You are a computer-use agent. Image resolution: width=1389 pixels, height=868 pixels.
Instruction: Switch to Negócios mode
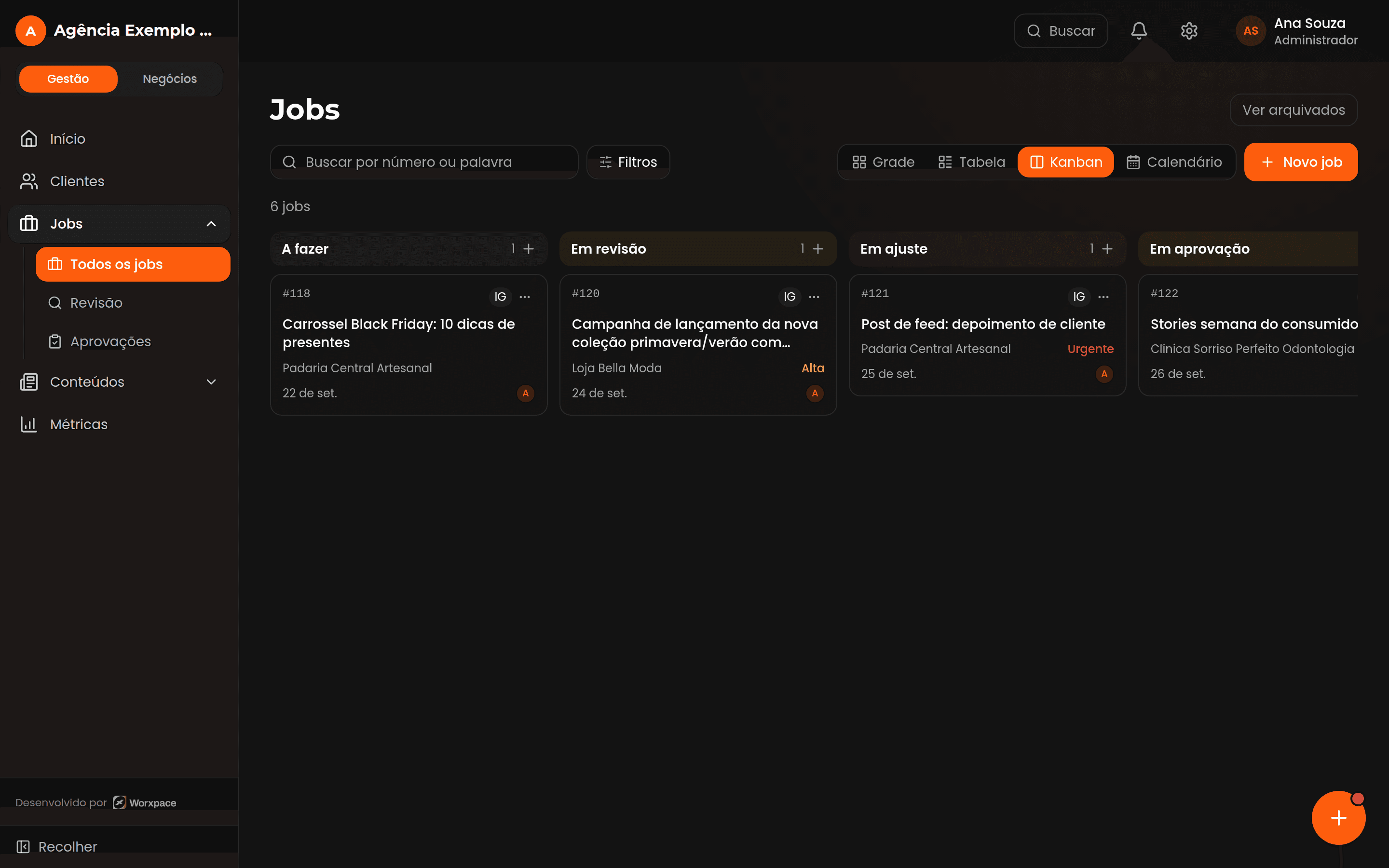pyautogui.click(x=170, y=79)
